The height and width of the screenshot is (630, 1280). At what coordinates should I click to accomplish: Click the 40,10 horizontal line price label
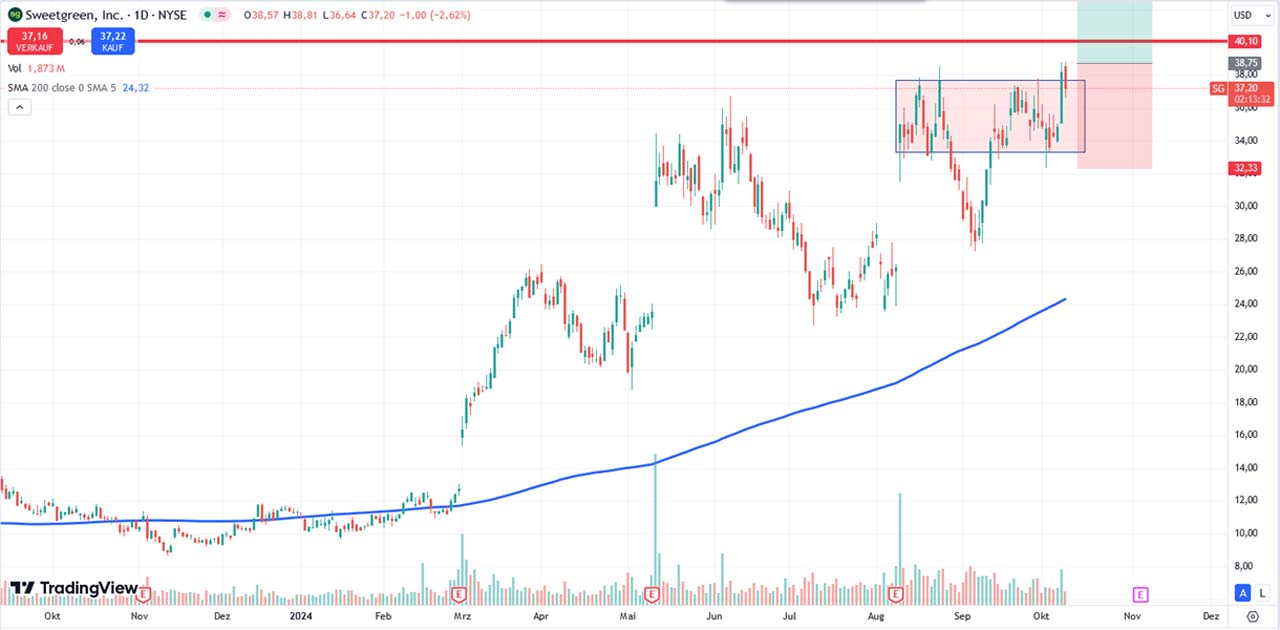click(x=1246, y=41)
